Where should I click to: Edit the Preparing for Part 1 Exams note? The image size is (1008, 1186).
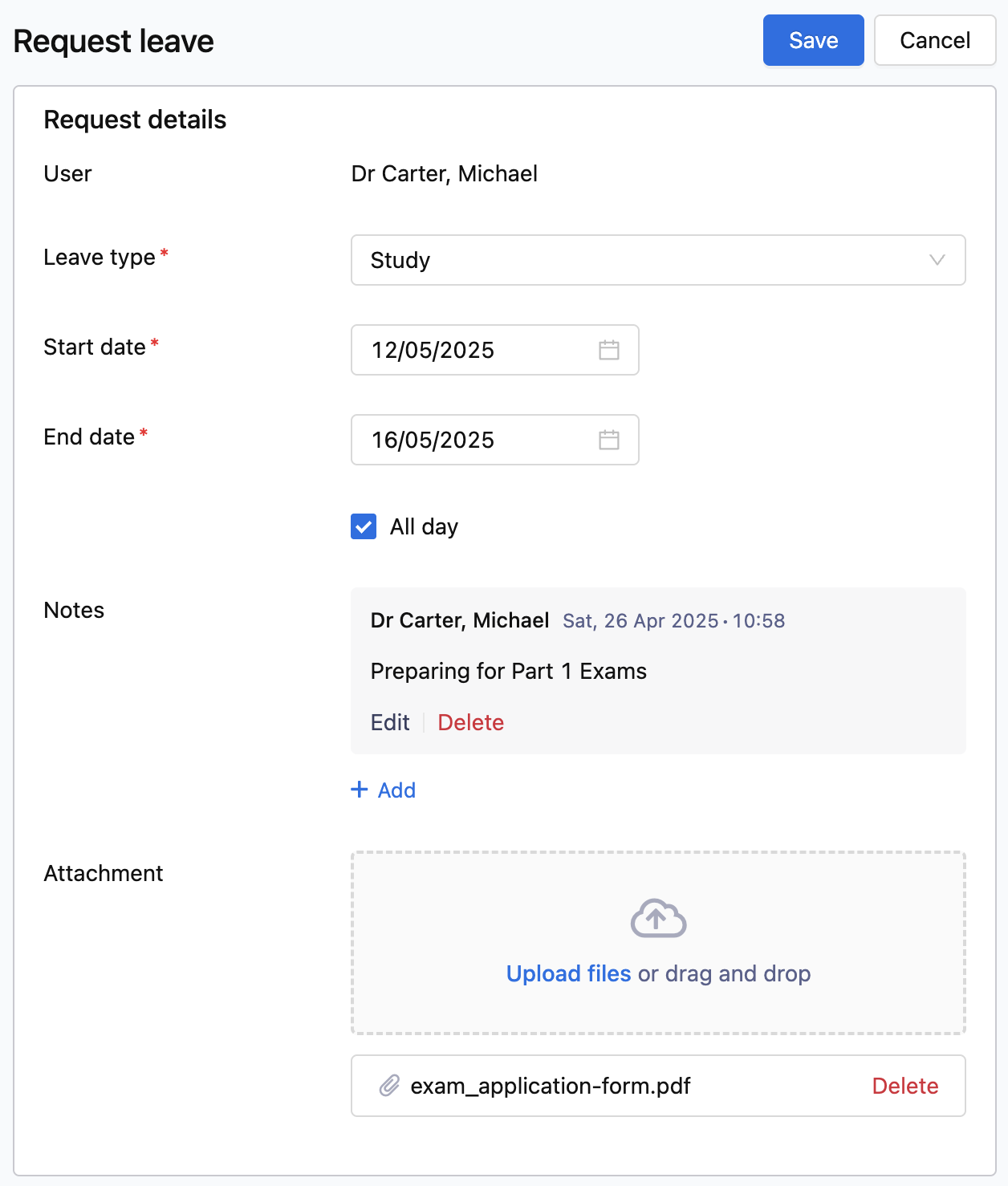click(x=390, y=722)
